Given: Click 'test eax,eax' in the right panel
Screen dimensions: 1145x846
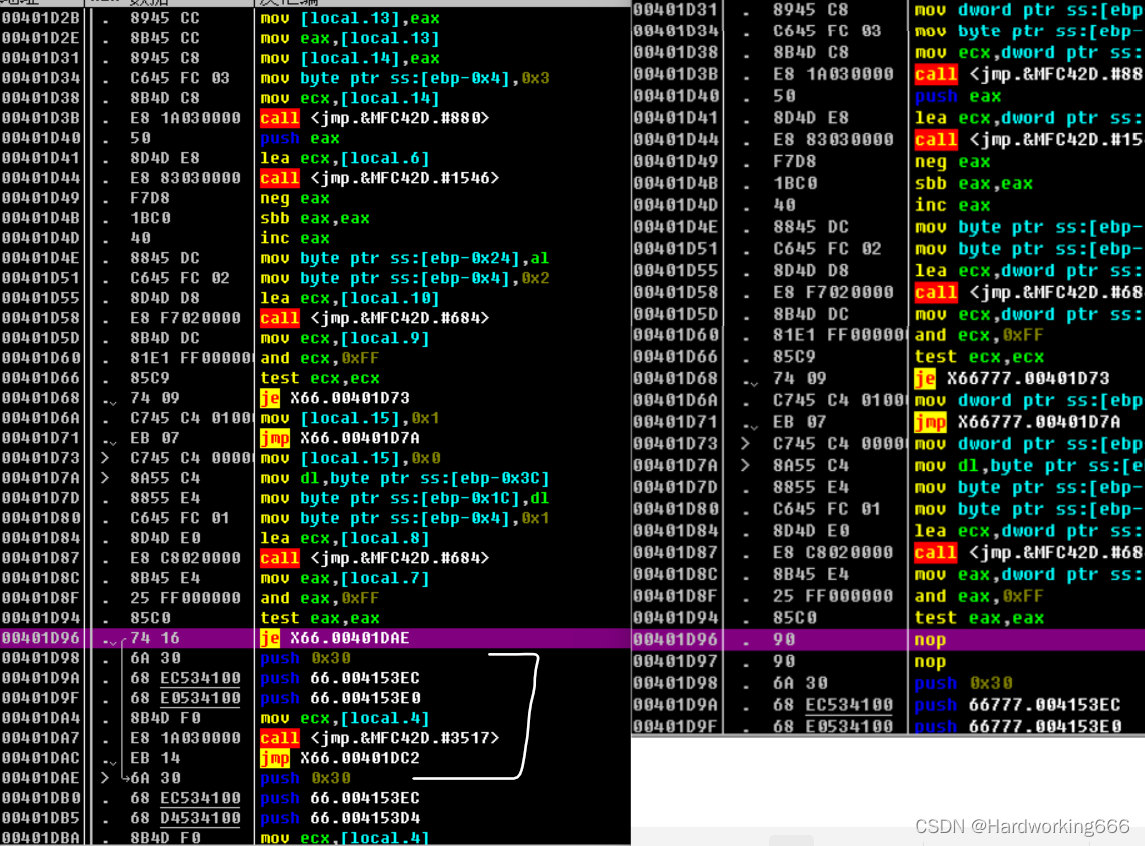Looking at the screenshot, I should pyautogui.click(x=979, y=618).
